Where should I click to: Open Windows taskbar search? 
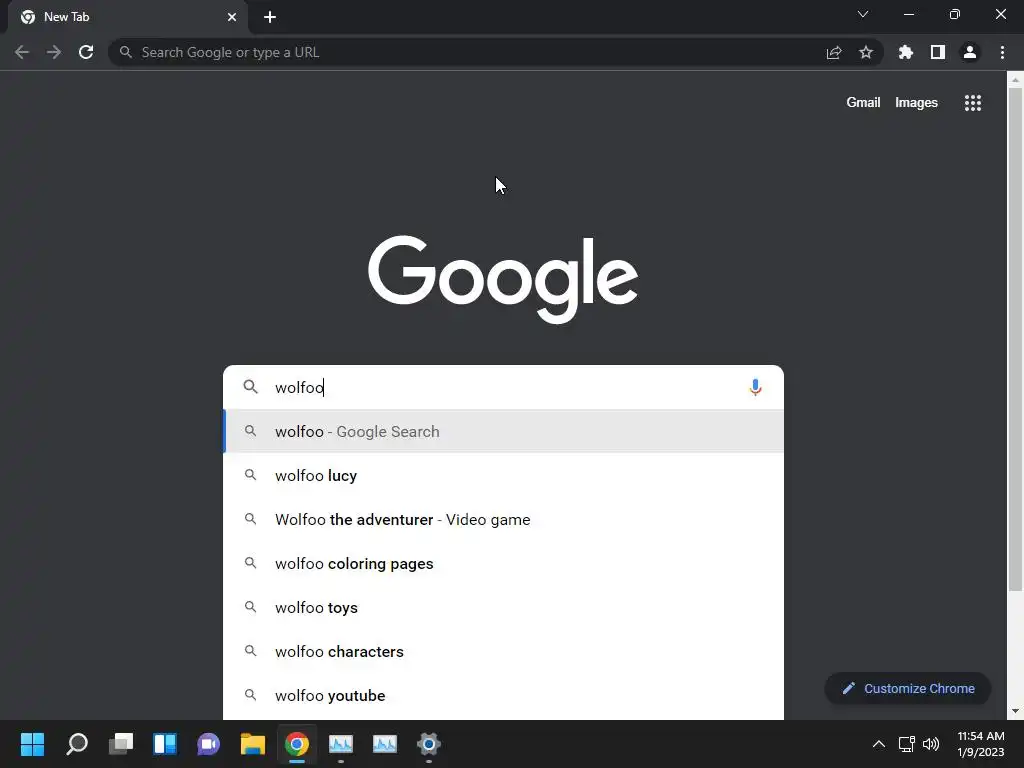click(77, 744)
